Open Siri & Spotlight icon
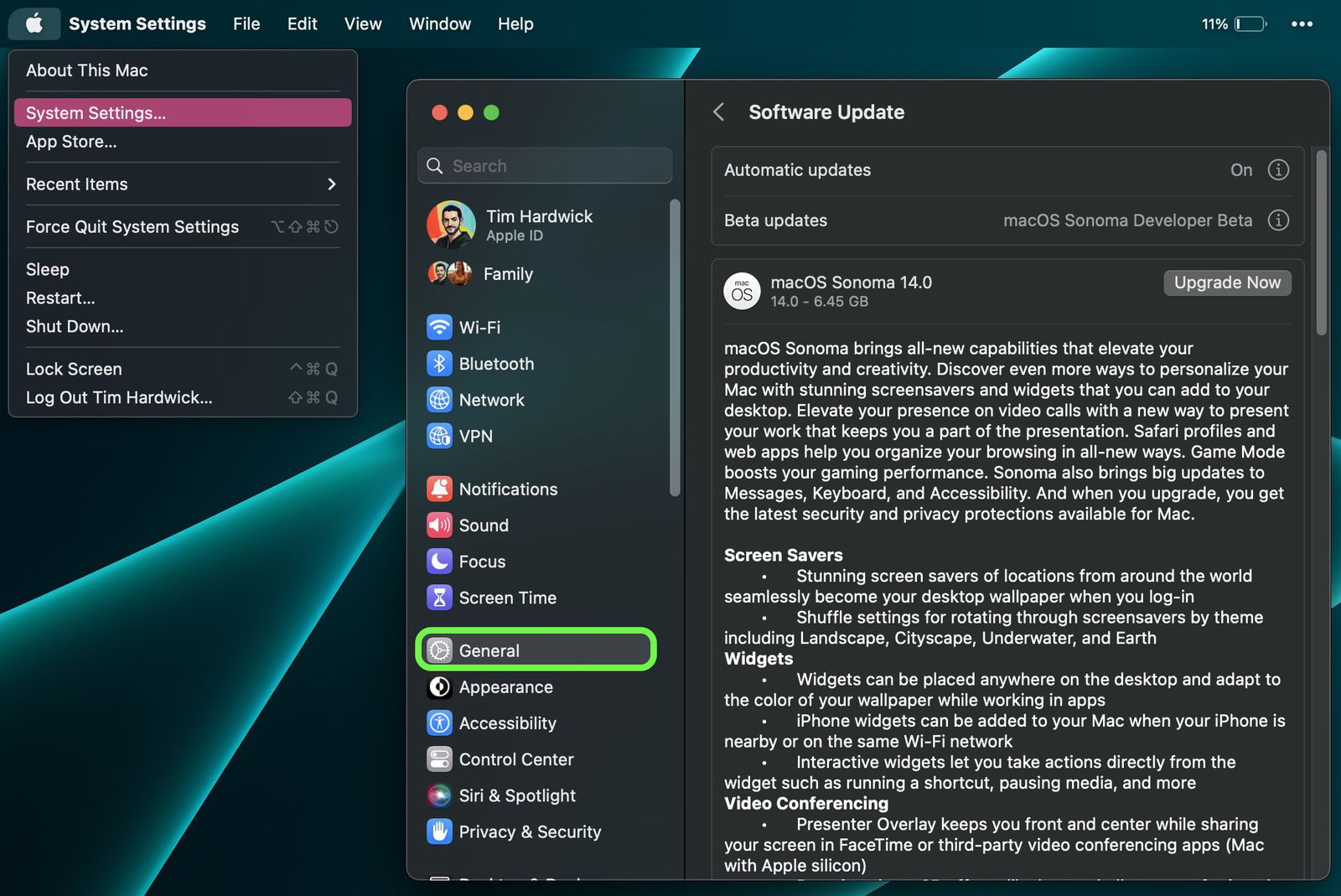This screenshot has height=896, width=1341. [x=439, y=795]
